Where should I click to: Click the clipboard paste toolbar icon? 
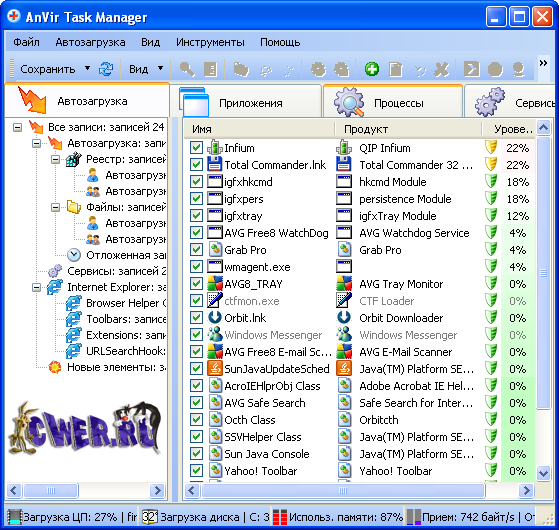[x=395, y=69]
